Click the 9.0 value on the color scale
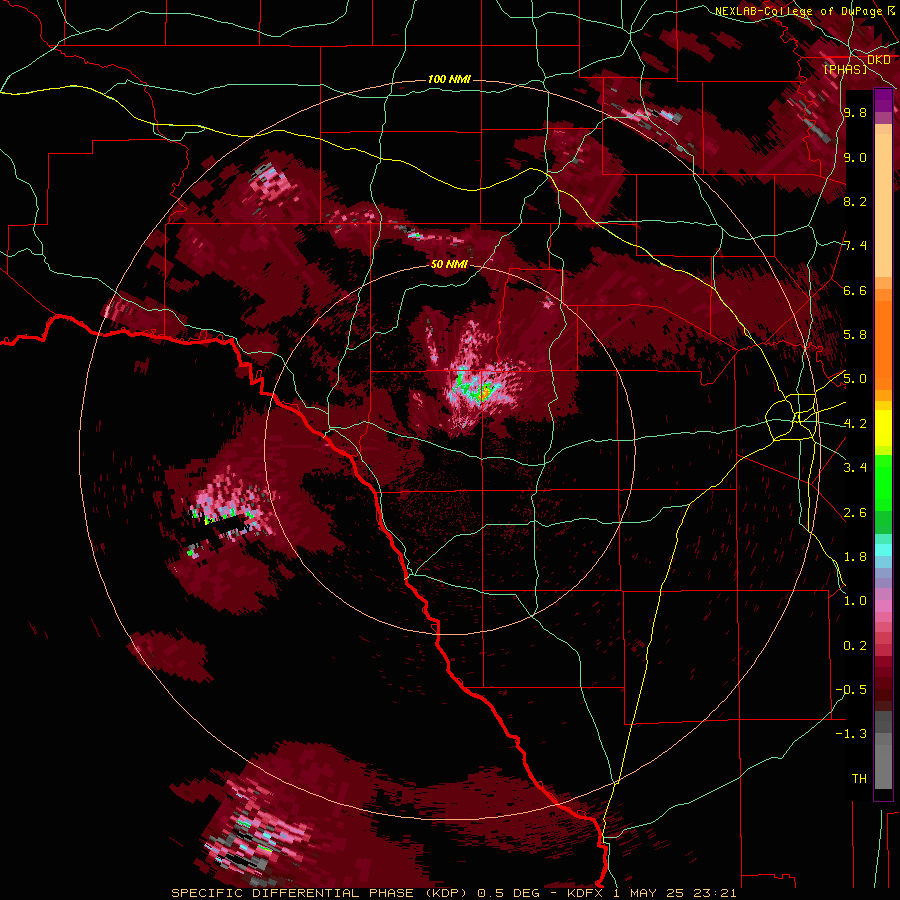The width and height of the screenshot is (900, 900). point(855,157)
